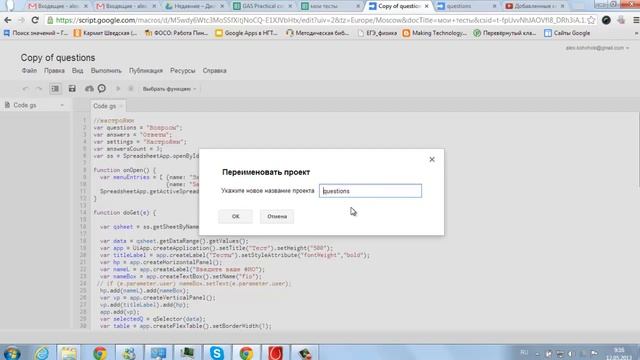Open Перевёрнутый кла bookmark
This screenshot has width=640, height=360.
pyautogui.click(x=505, y=33)
